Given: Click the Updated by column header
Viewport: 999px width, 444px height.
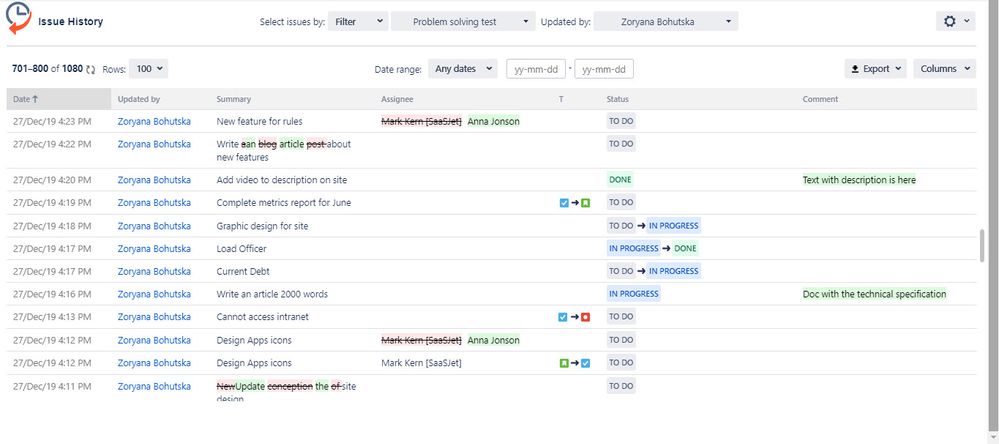Looking at the screenshot, I should pyautogui.click(x=139, y=99).
